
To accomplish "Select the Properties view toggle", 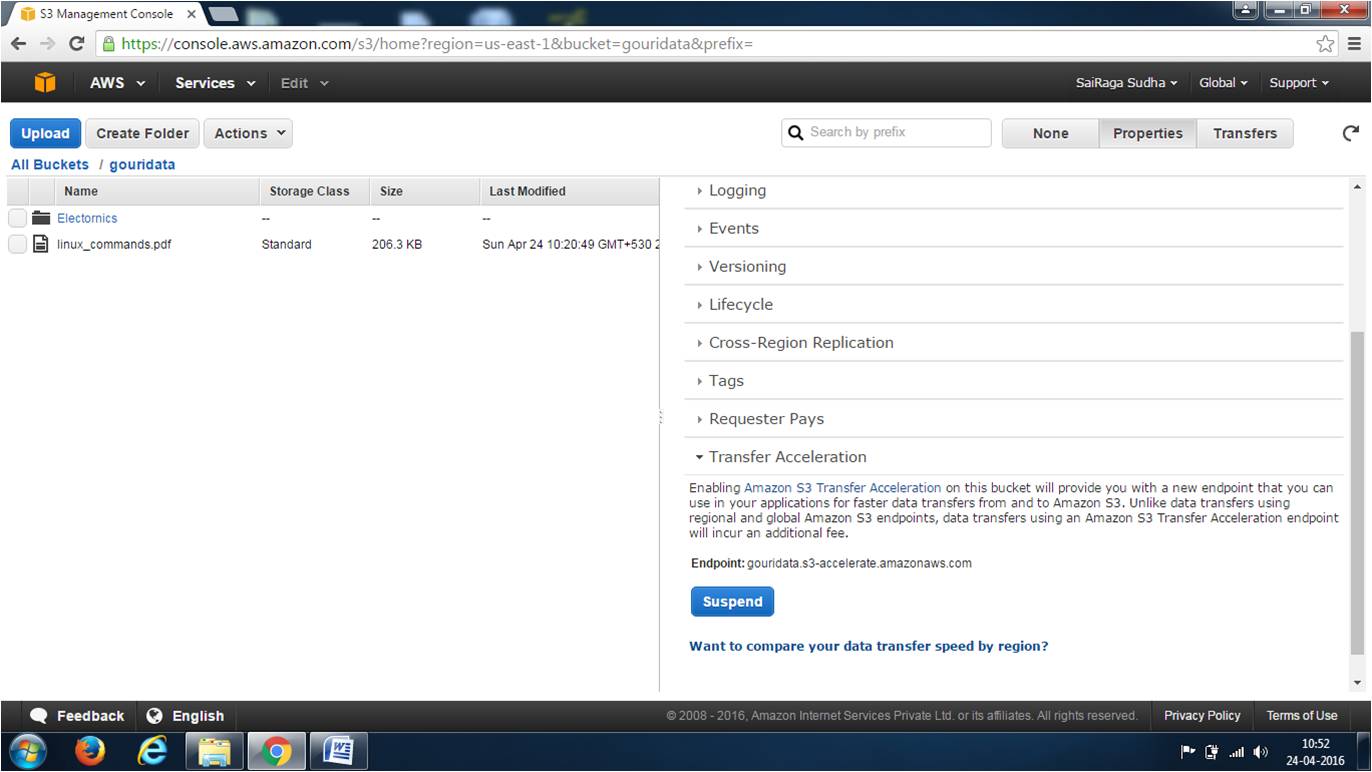I will coord(1148,133).
